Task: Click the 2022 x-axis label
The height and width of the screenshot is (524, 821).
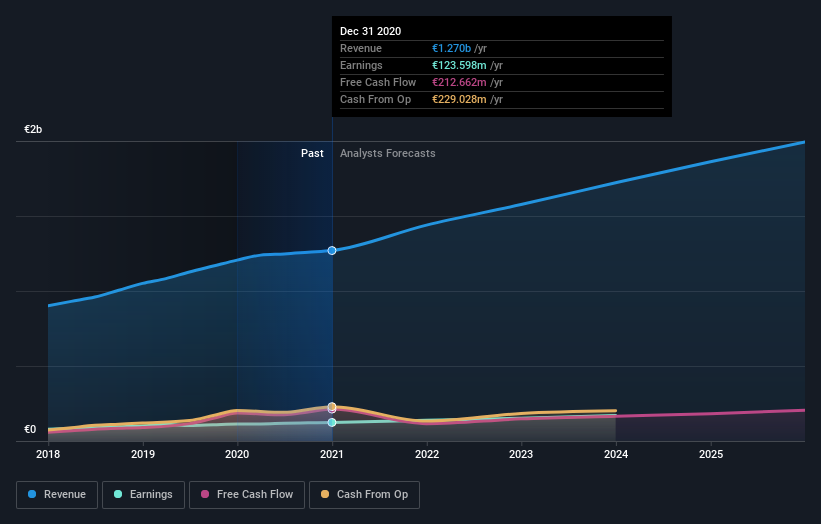Action: point(427,454)
